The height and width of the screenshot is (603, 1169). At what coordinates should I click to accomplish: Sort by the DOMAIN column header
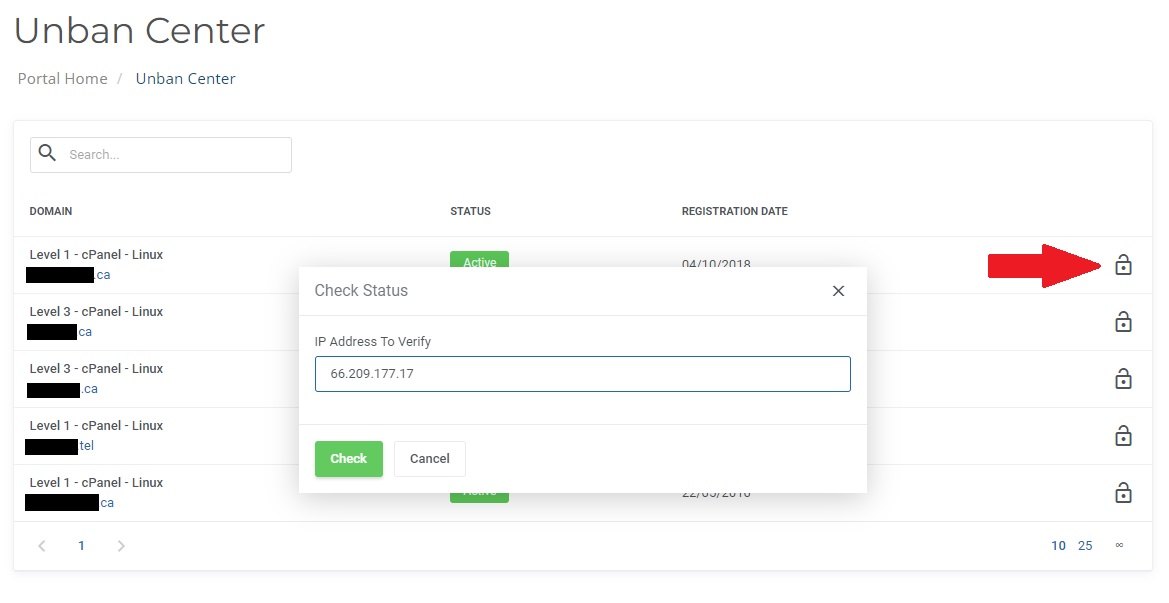click(51, 211)
